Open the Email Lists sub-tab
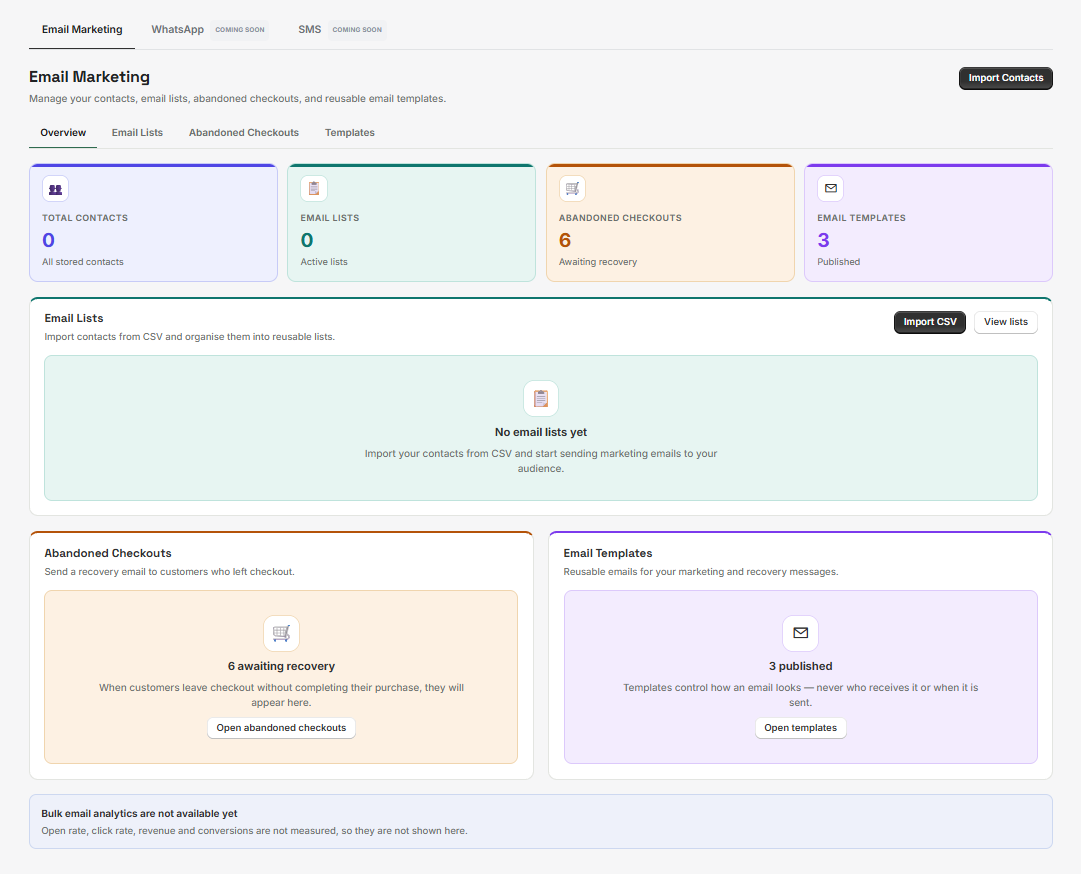Image resolution: width=1081 pixels, height=879 pixels. pyautogui.click(x=137, y=133)
